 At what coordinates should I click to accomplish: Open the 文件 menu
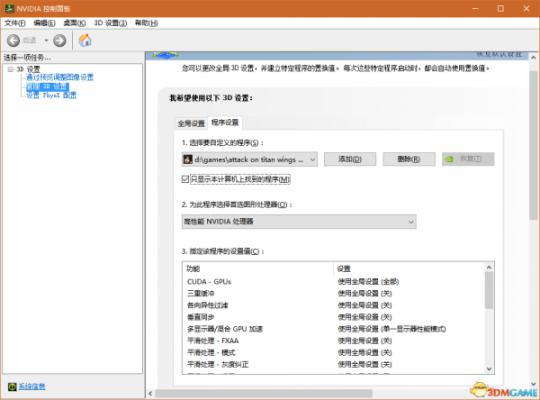[x=15, y=23]
